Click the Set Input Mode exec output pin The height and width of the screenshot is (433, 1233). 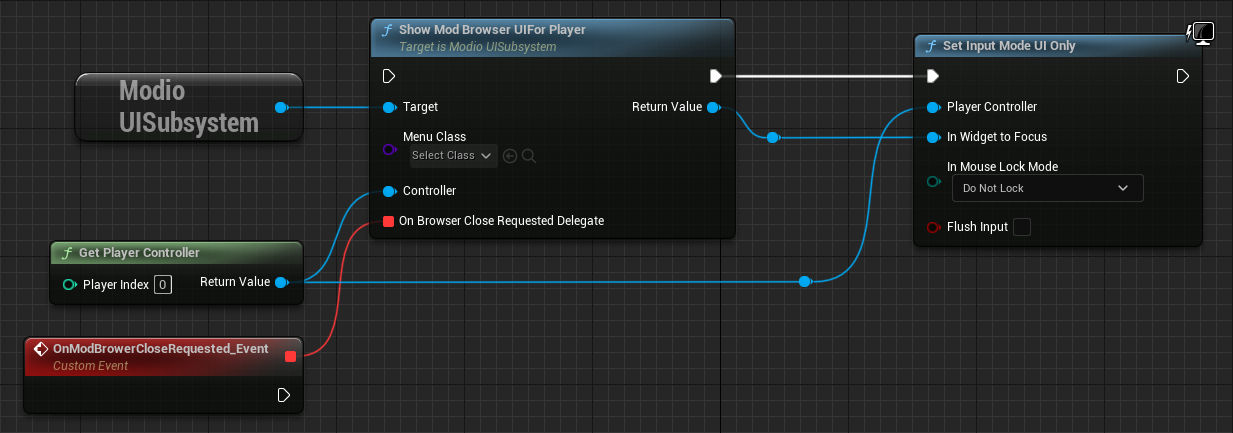(1183, 76)
